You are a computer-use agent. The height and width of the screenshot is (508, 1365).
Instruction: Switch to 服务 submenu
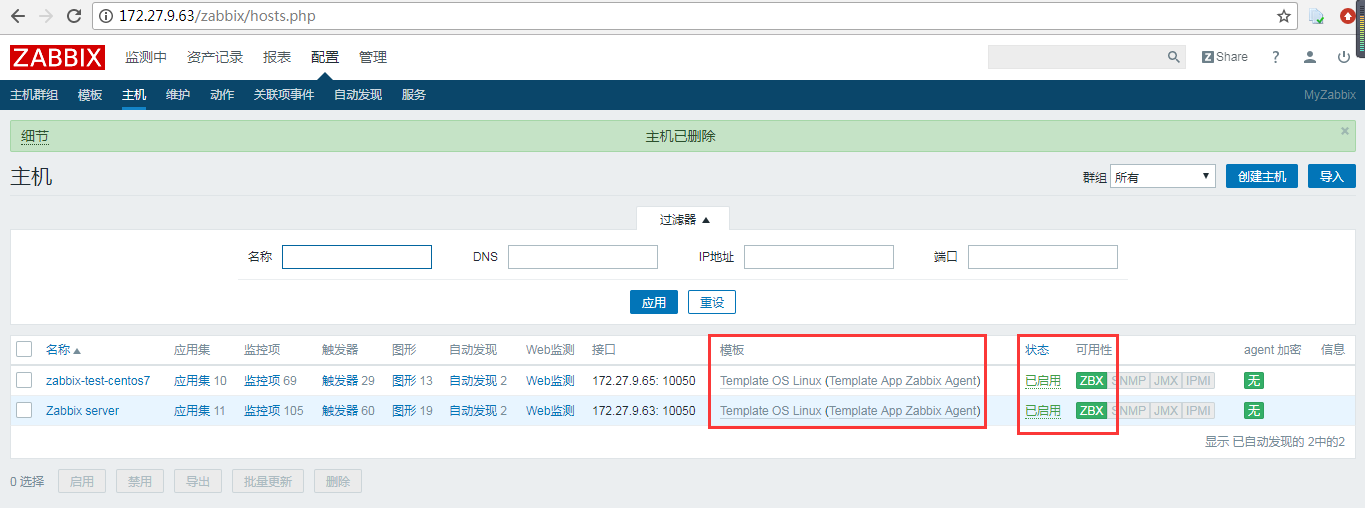coord(414,95)
